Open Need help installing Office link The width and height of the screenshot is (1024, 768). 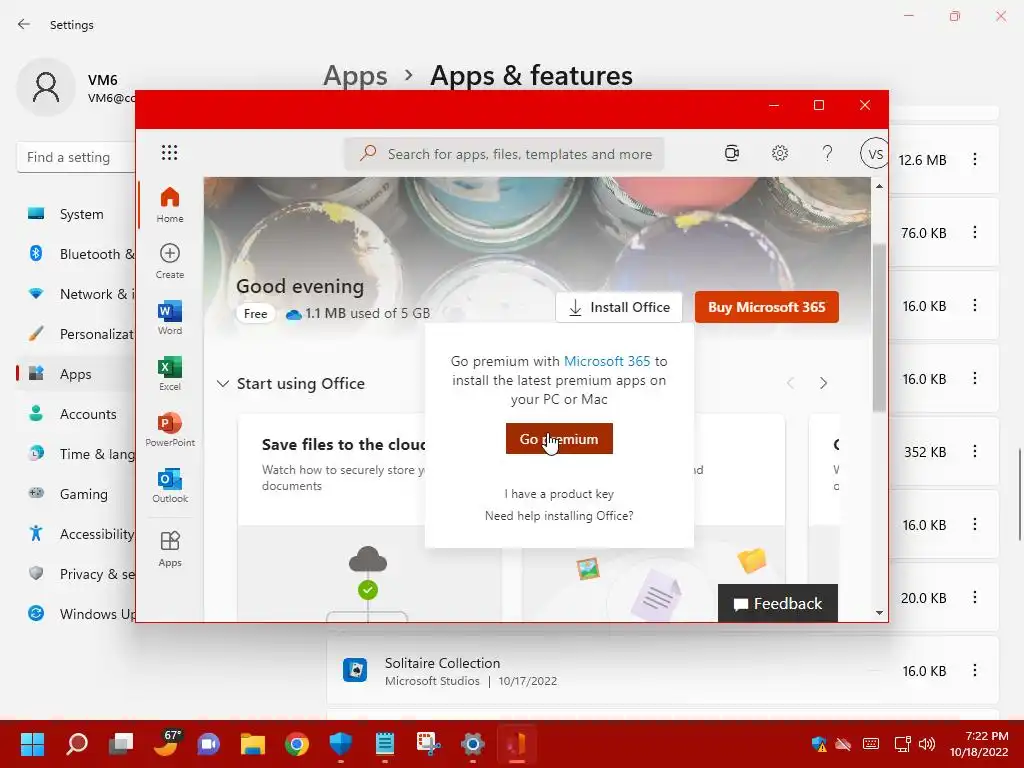(559, 516)
